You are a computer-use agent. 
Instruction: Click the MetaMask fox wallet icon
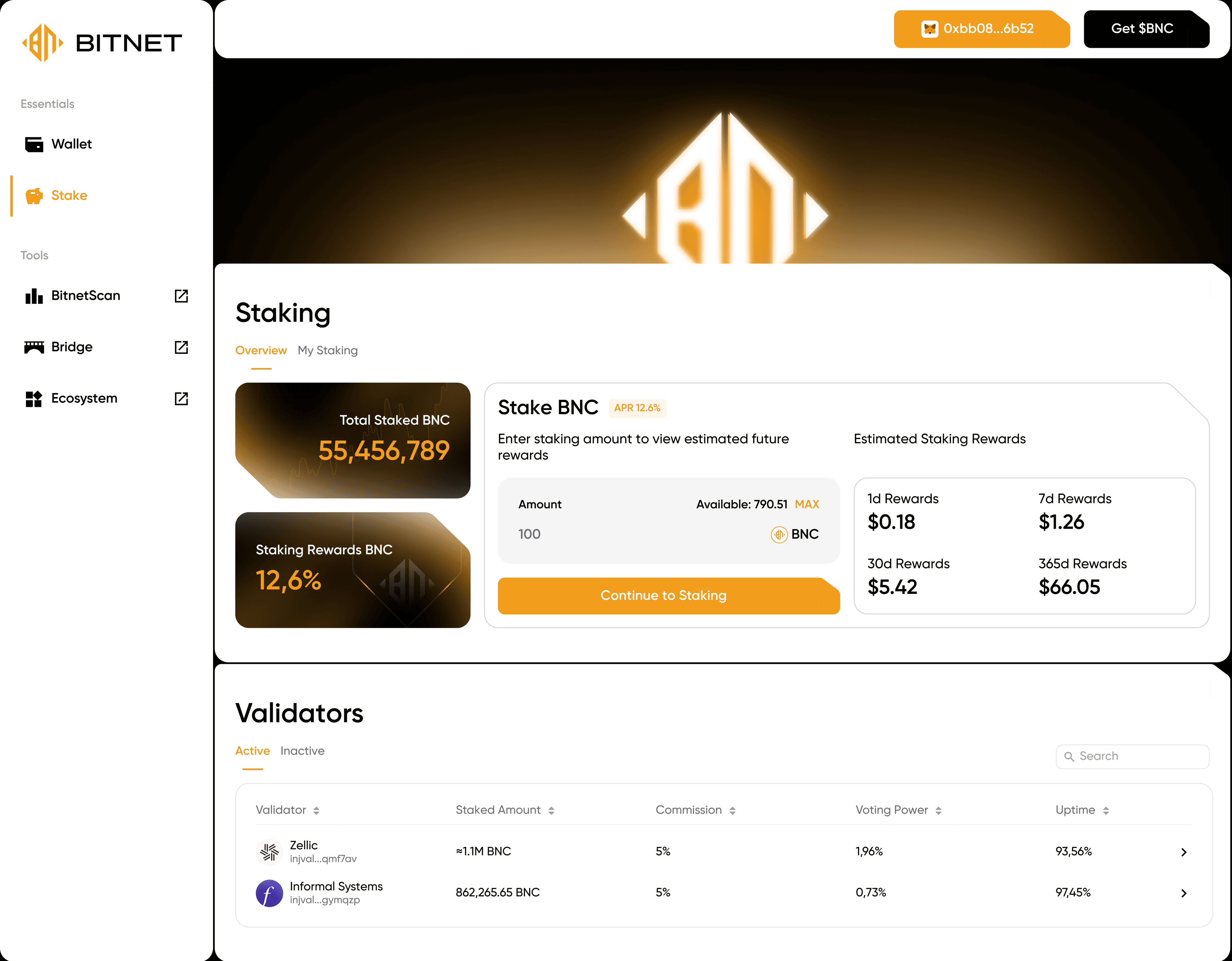tap(929, 29)
